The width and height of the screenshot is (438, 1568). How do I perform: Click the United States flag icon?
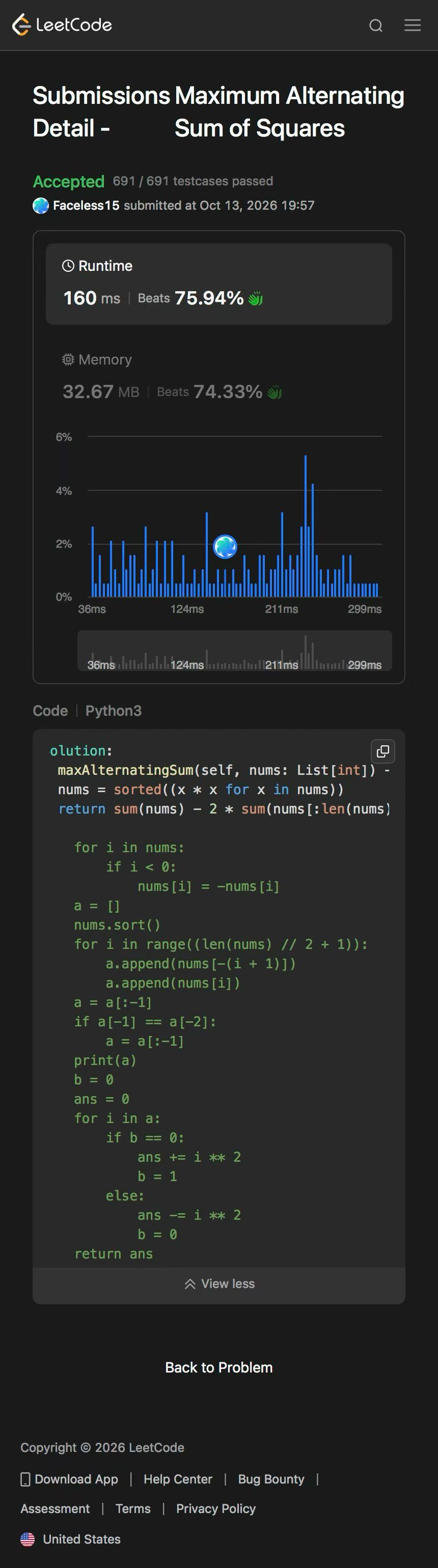pos(28,1539)
